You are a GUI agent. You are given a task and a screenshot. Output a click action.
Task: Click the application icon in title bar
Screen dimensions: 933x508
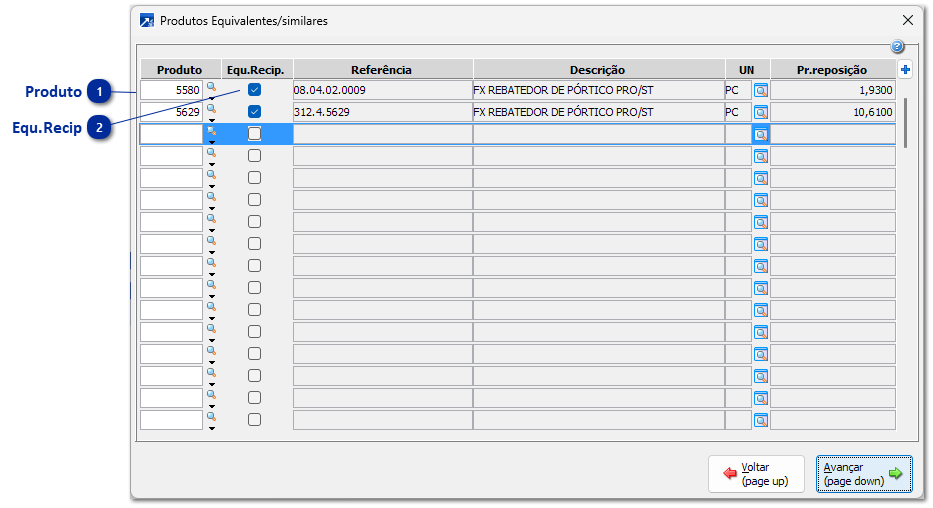point(147,21)
